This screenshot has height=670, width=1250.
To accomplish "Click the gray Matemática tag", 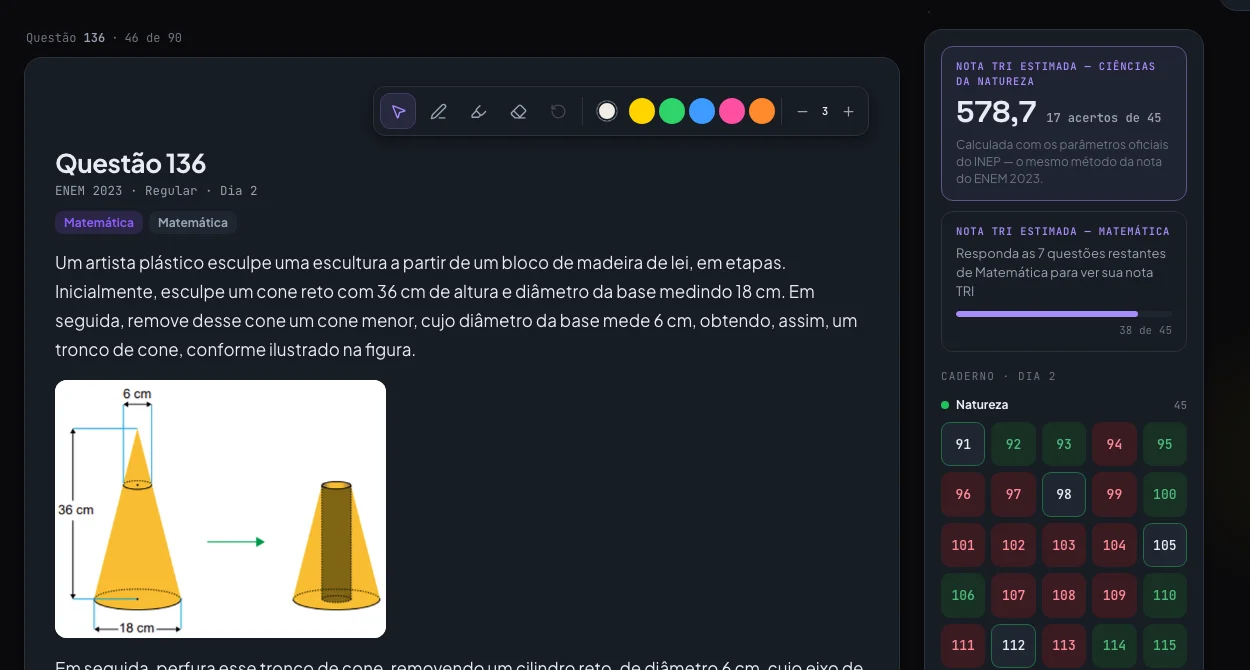I will point(193,223).
